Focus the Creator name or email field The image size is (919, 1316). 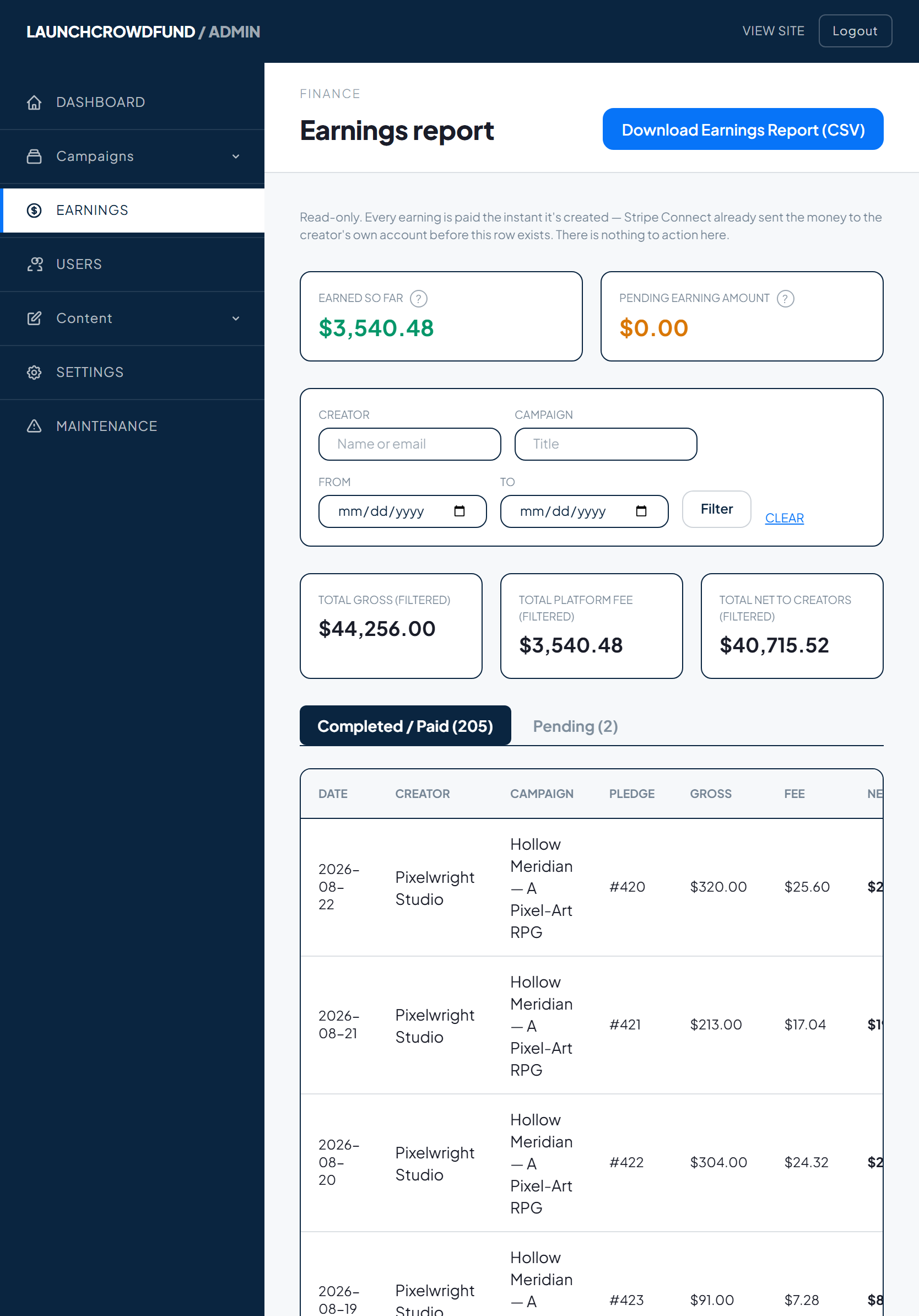tap(409, 444)
